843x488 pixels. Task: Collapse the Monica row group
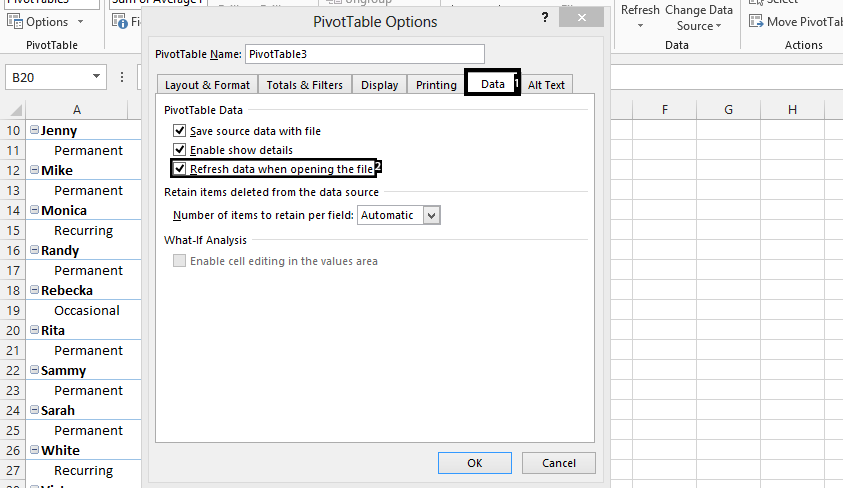pos(34,210)
